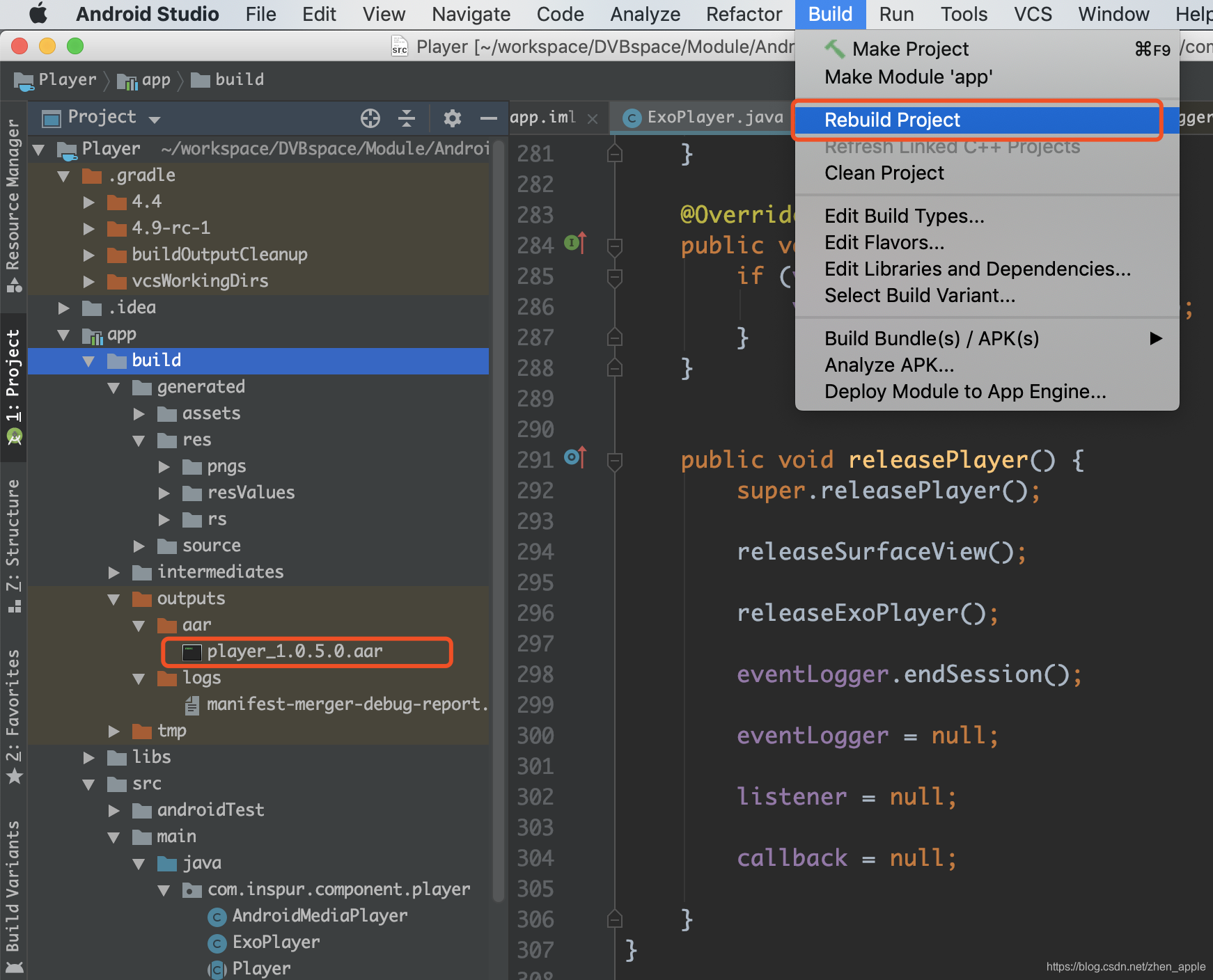Open the Project panel gear settings
Viewport: 1213px width, 980px height.
(453, 118)
